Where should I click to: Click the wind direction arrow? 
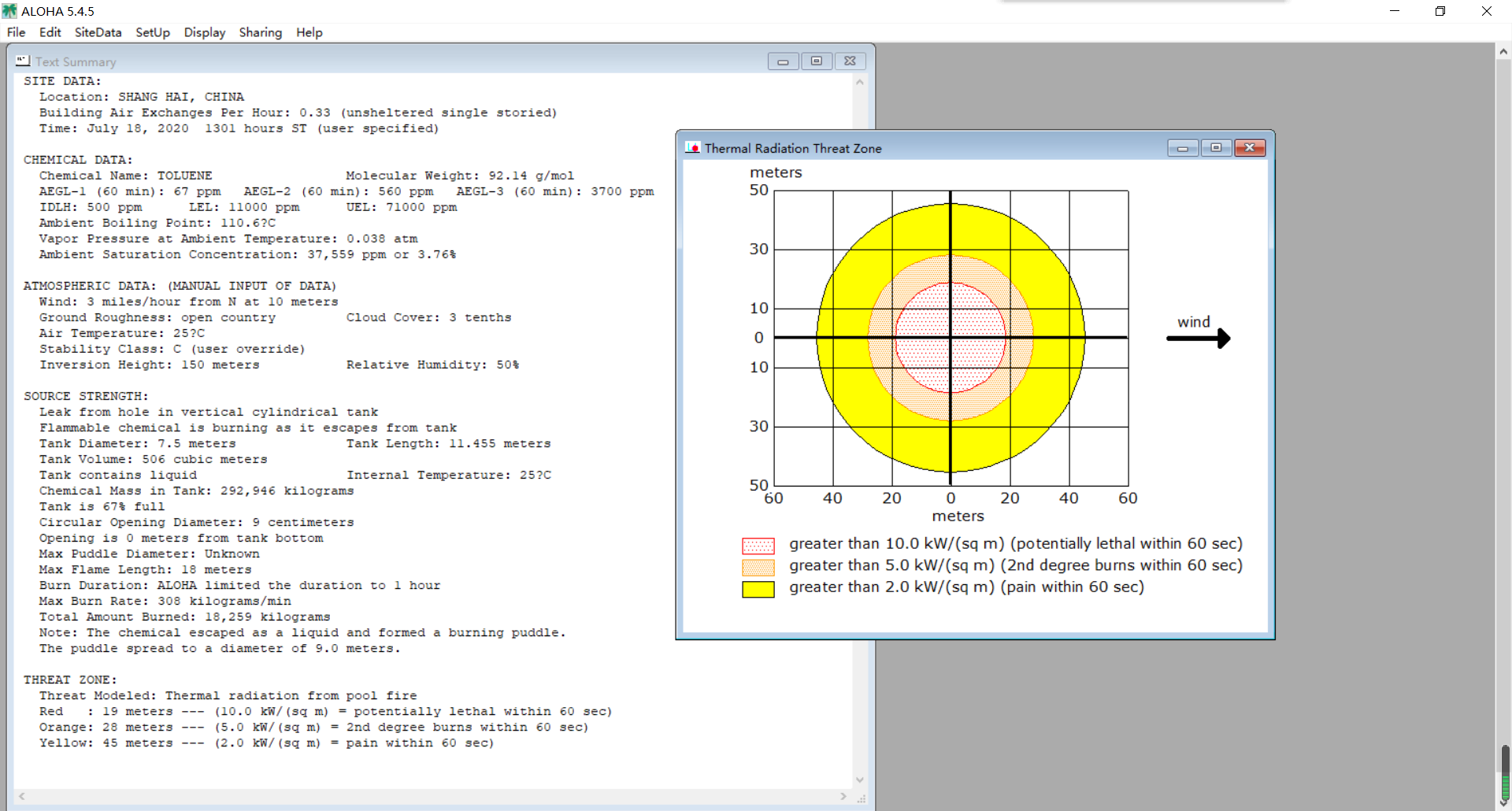pyautogui.click(x=1199, y=338)
